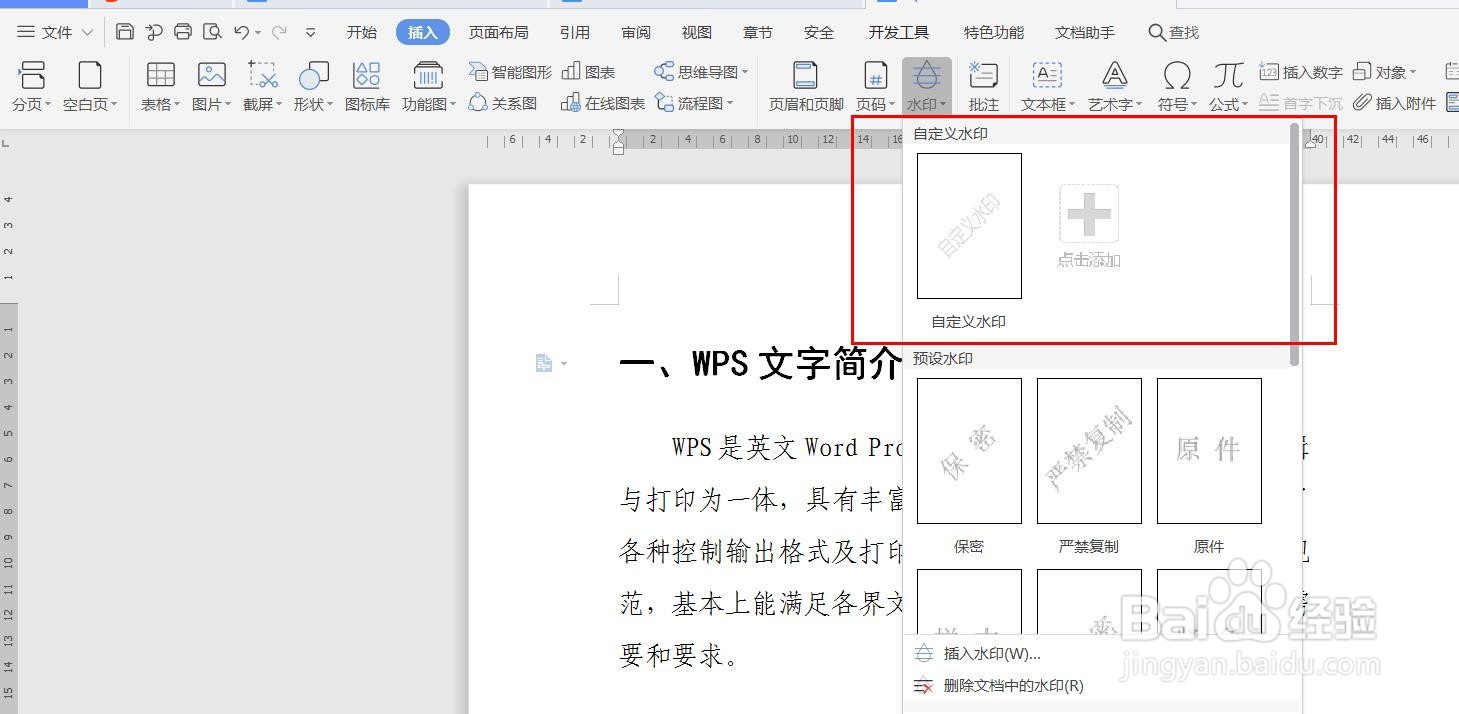Screen dimensions: 1459x714
Task: Click the Print icon in quick access toolbar
Action: (183, 32)
